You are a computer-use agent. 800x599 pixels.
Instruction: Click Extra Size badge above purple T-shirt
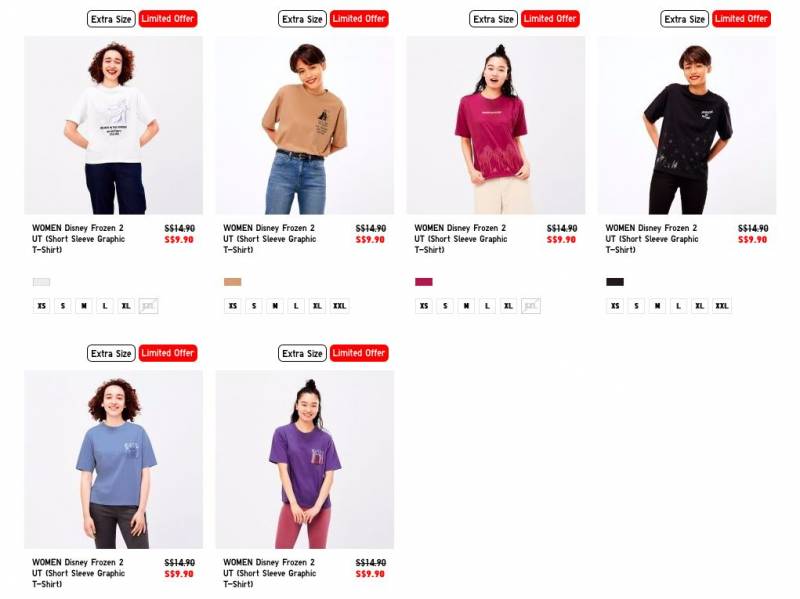pos(302,353)
